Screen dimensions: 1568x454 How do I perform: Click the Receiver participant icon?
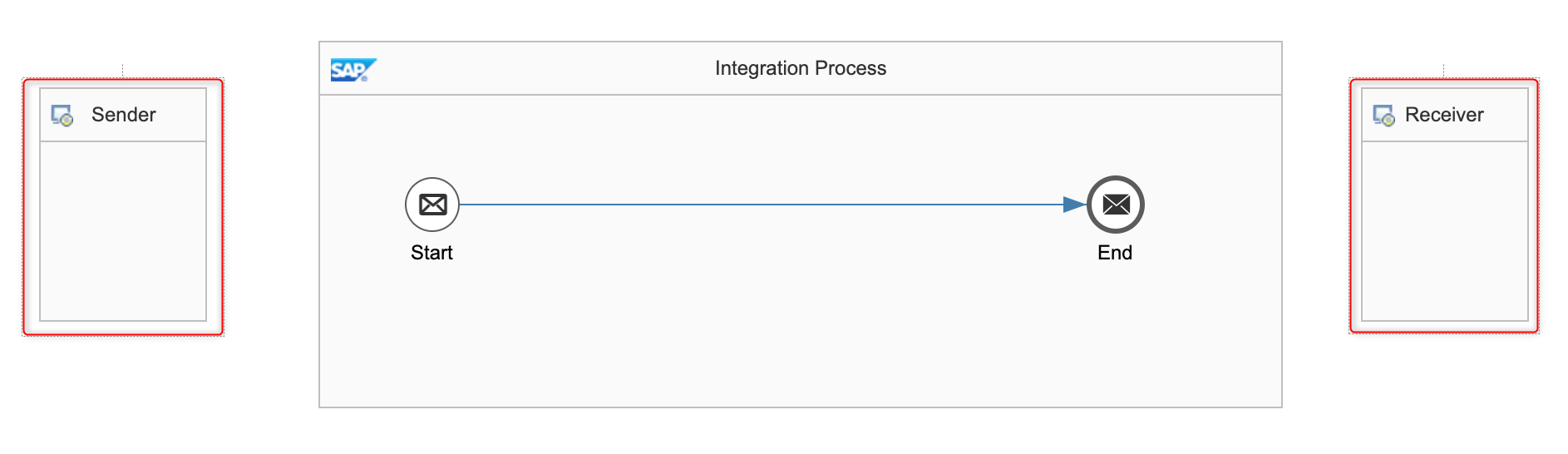tap(1383, 116)
